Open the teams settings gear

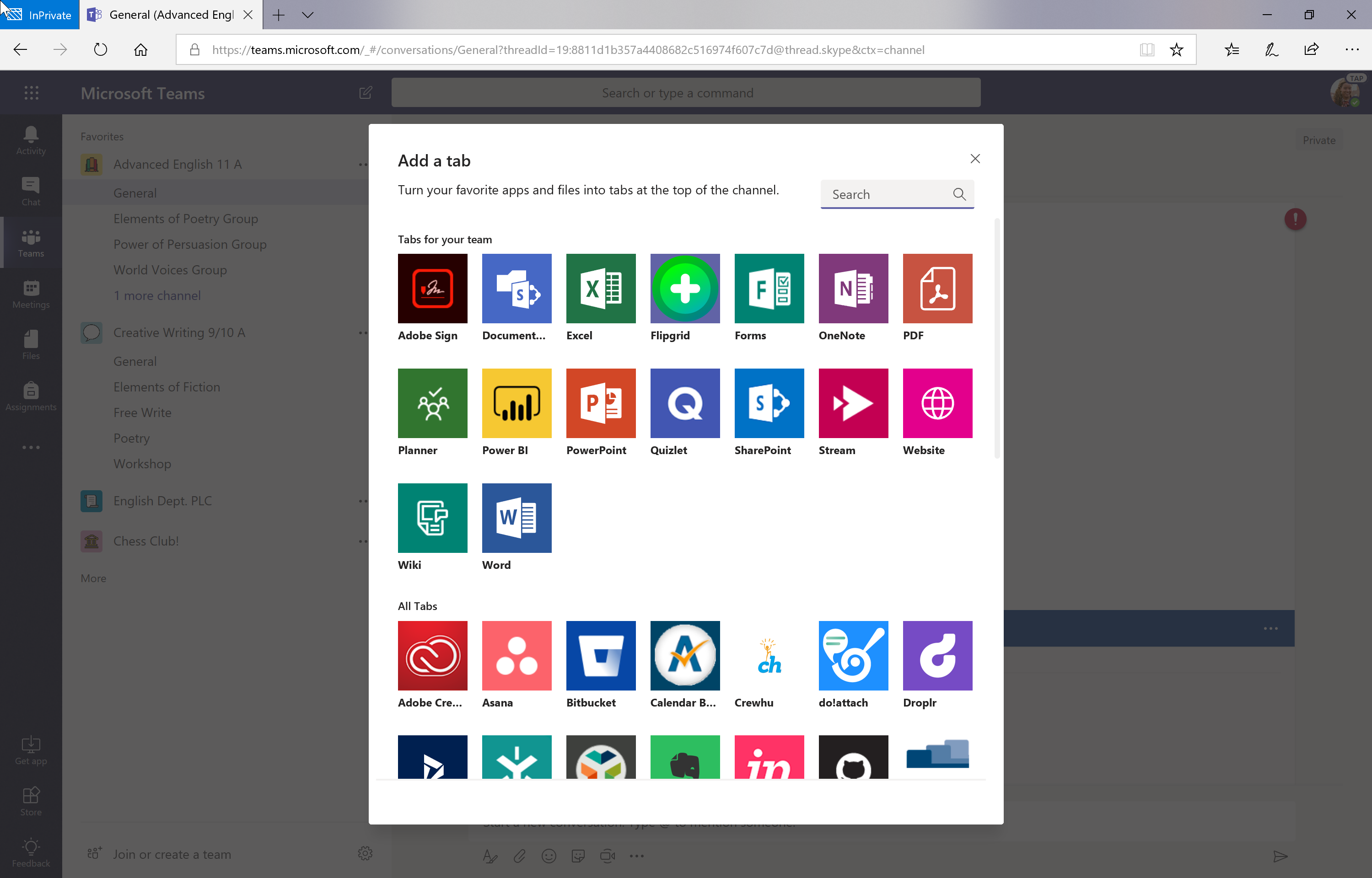tap(365, 853)
